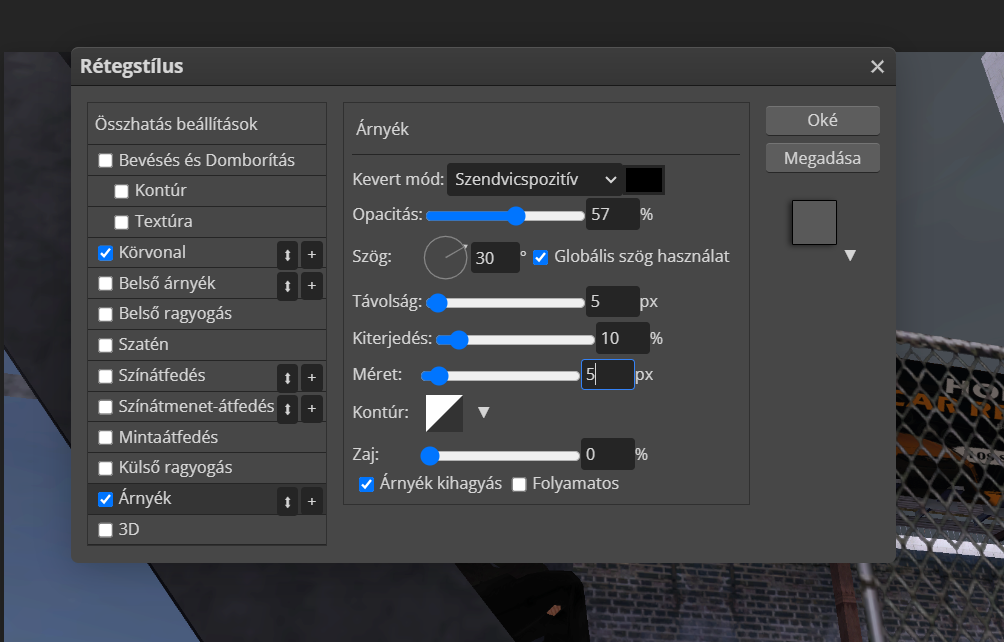Click plus icon next to Színátmenet-átfedés
1004x642 pixels.
(x=312, y=408)
